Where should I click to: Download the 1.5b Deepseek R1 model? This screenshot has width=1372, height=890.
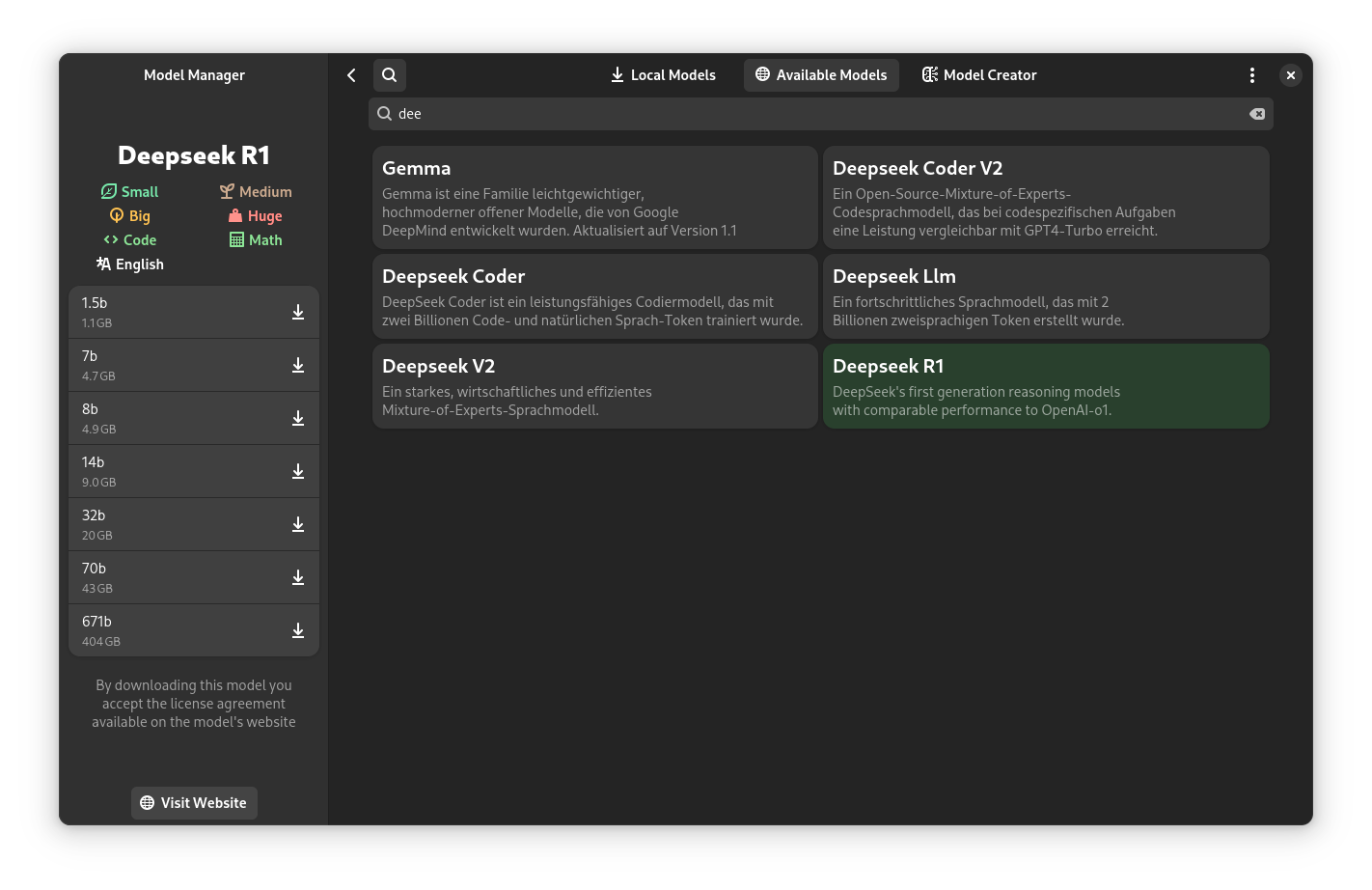tap(298, 312)
